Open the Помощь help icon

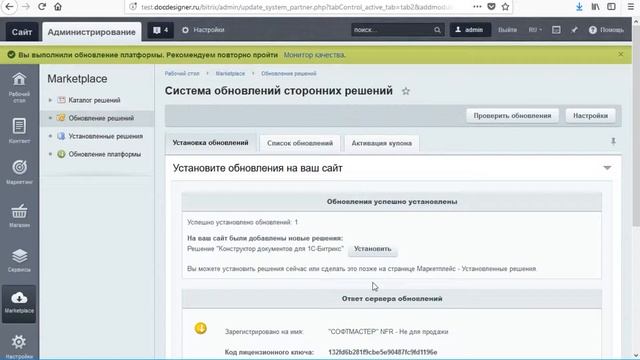[x=606, y=30]
